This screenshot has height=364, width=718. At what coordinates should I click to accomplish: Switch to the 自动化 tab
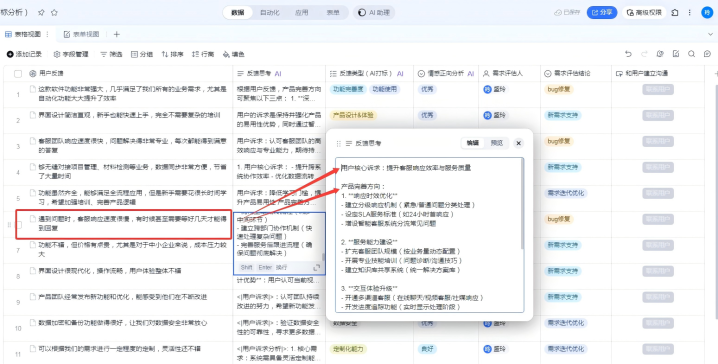[x=270, y=12]
